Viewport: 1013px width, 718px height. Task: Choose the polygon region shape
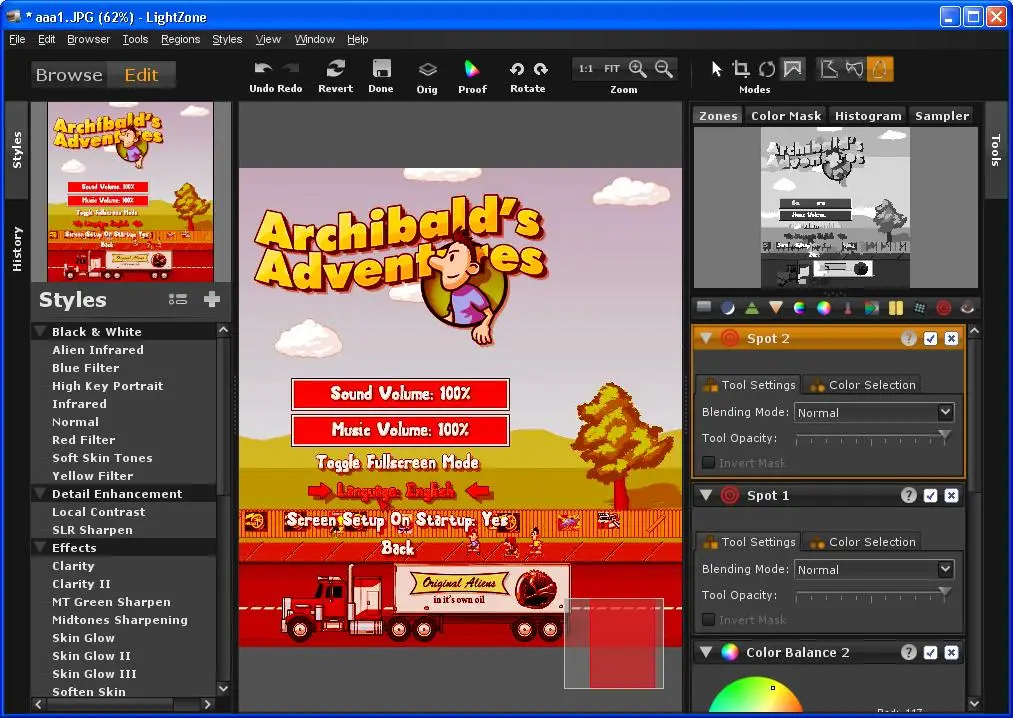pyautogui.click(x=828, y=69)
